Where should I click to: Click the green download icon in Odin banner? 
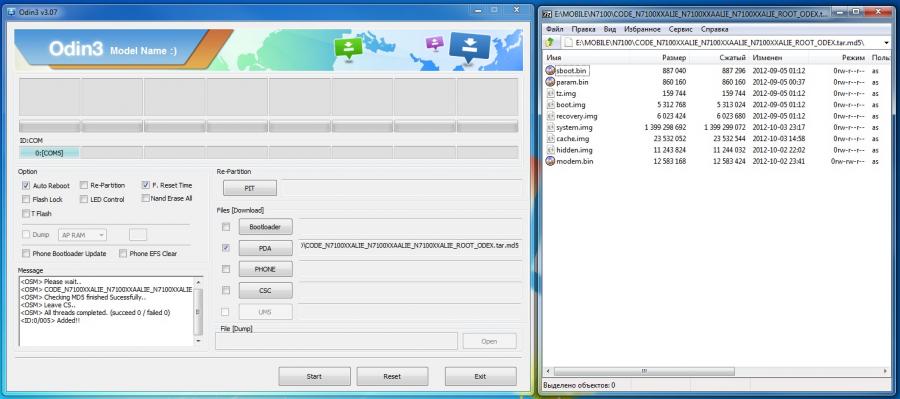[x=348, y=48]
